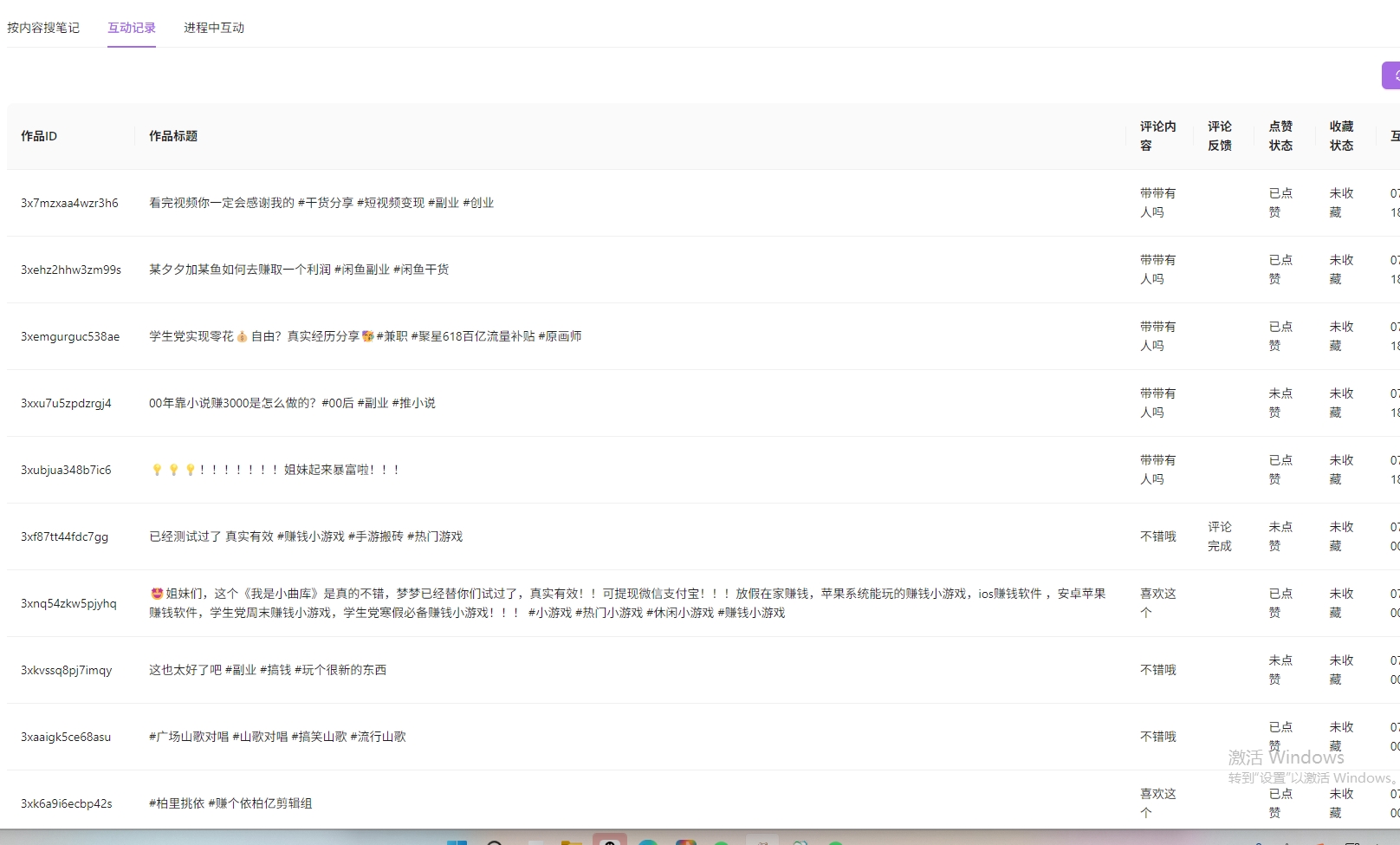Click the 收藏状态 column header

pyautogui.click(x=1341, y=136)
